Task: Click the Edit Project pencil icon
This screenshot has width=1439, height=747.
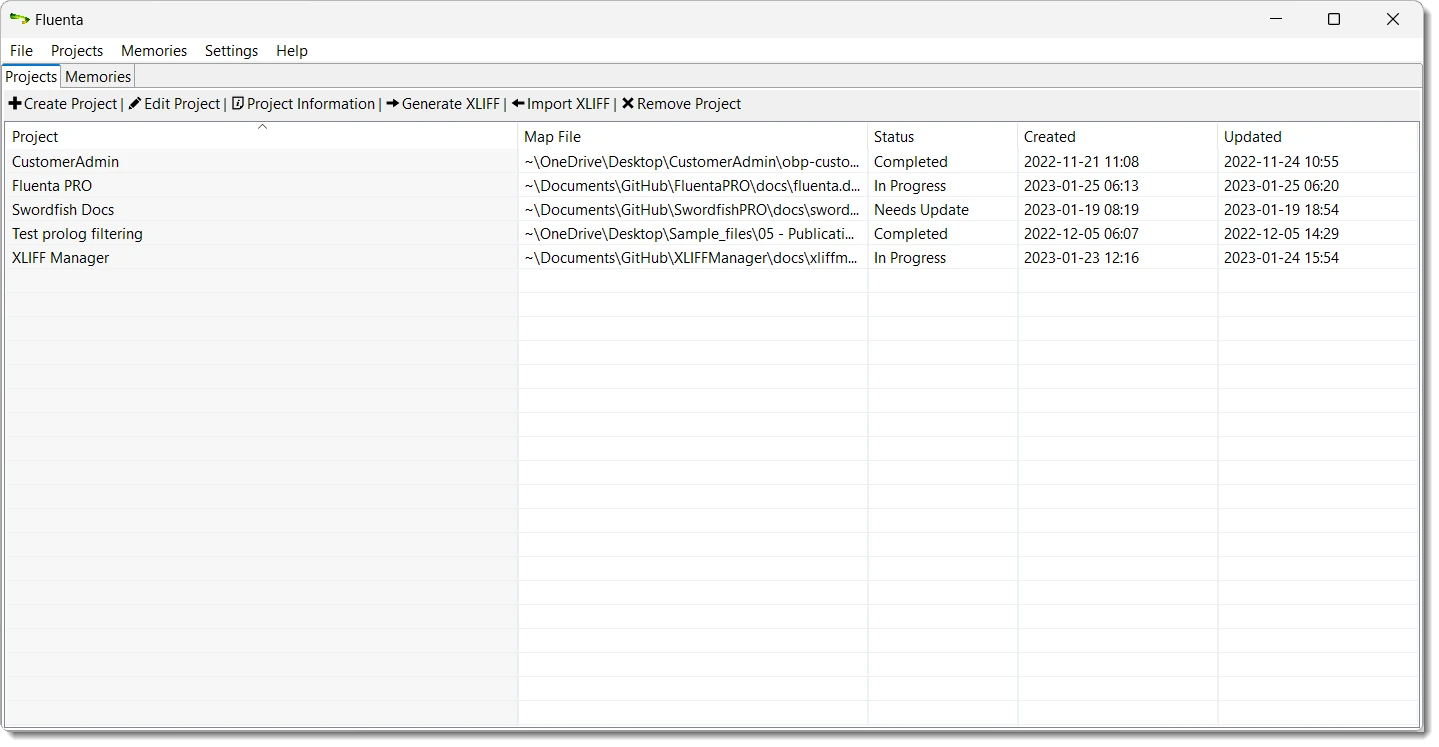Action: (x=135, y=104)
